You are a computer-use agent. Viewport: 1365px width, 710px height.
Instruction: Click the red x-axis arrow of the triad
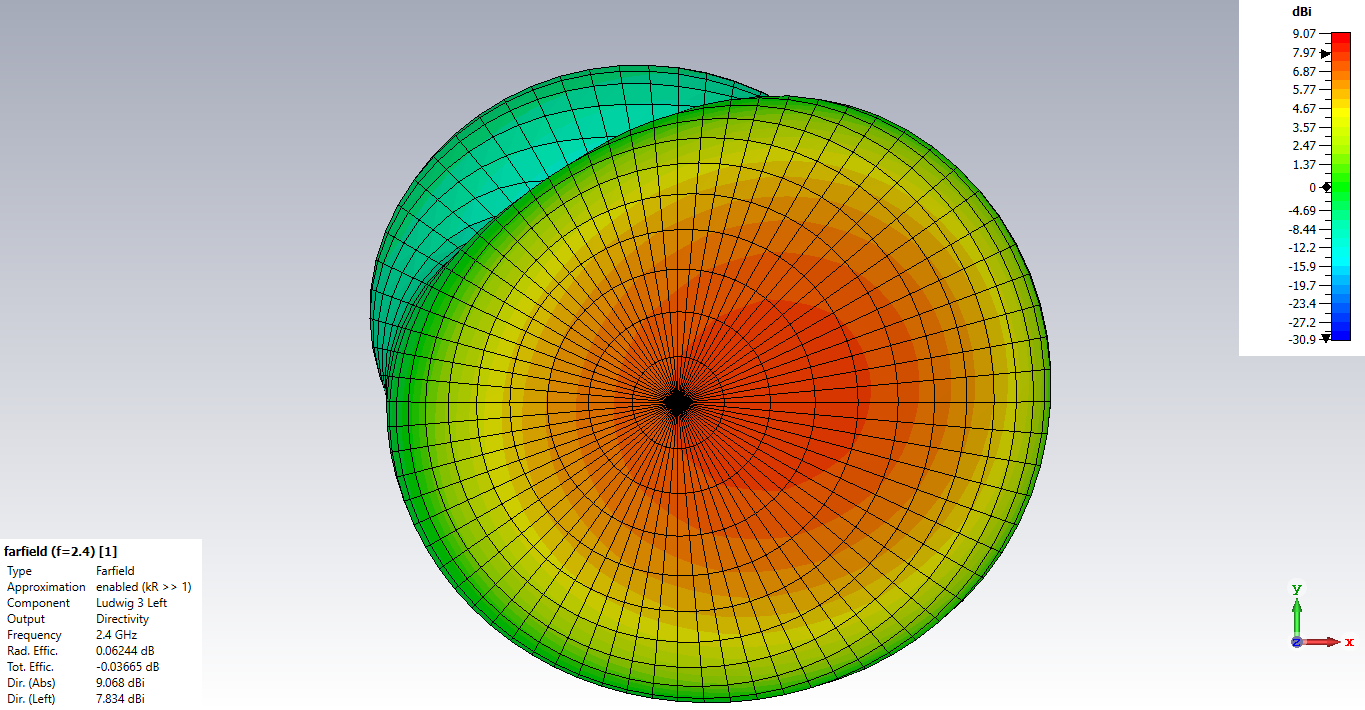(x=1325, y=641)
